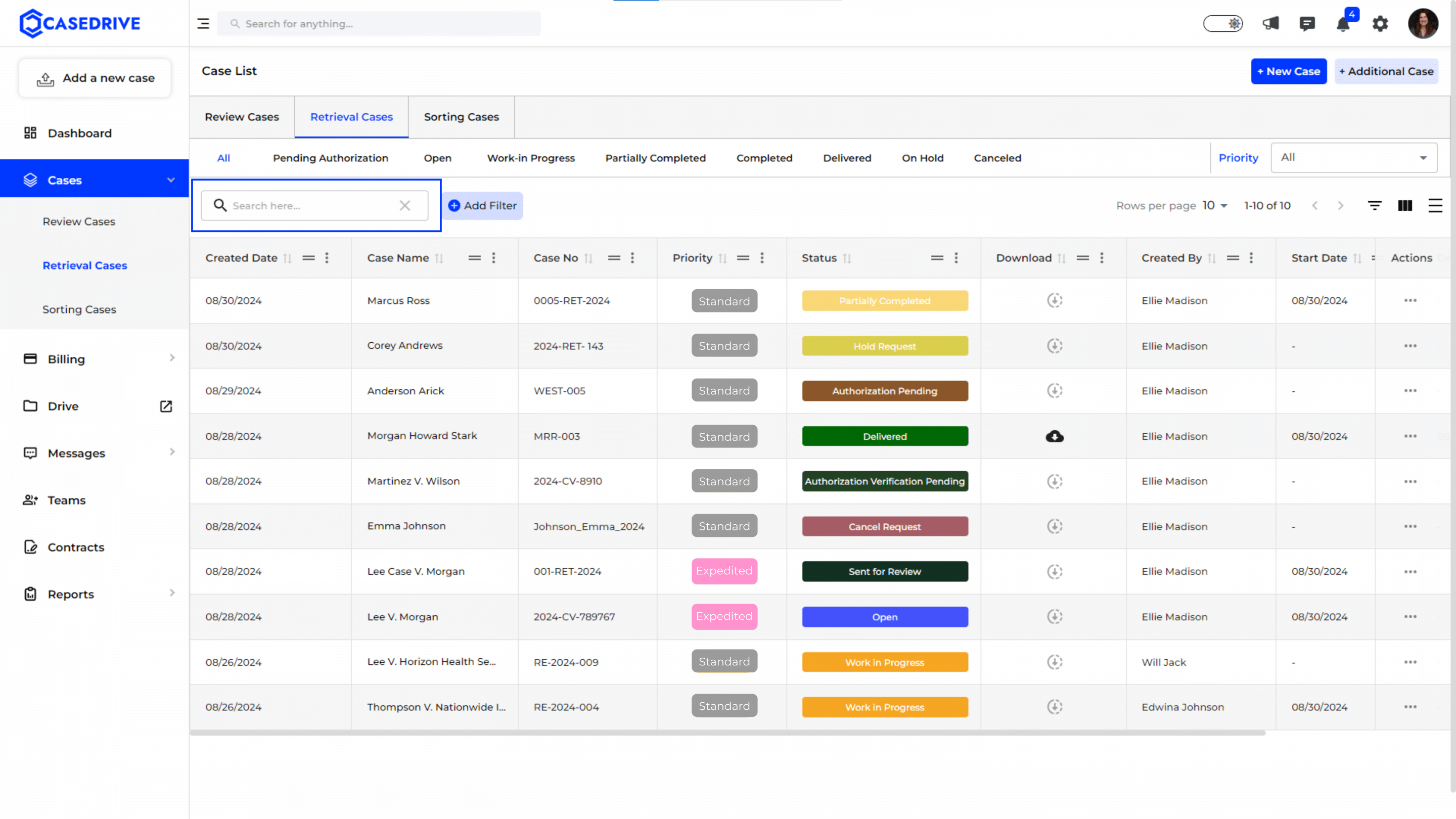1456x819 pixels.
Task: Click the Add Filter button
Action: point(482,206)
